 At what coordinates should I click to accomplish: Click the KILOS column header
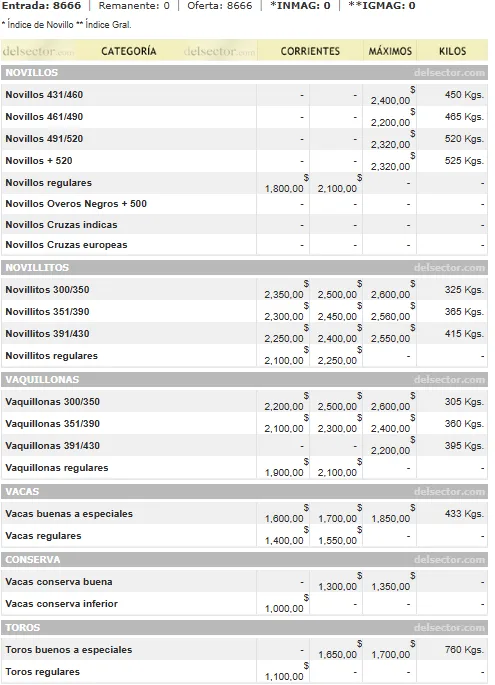453,51
